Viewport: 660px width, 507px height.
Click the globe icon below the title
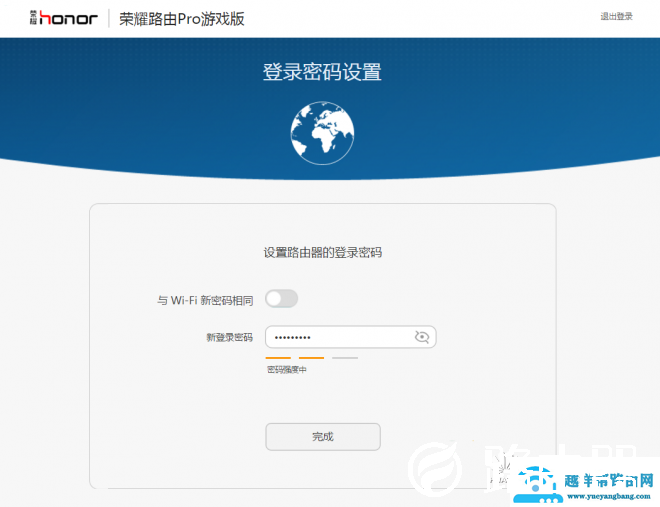(x=322, y=133)
